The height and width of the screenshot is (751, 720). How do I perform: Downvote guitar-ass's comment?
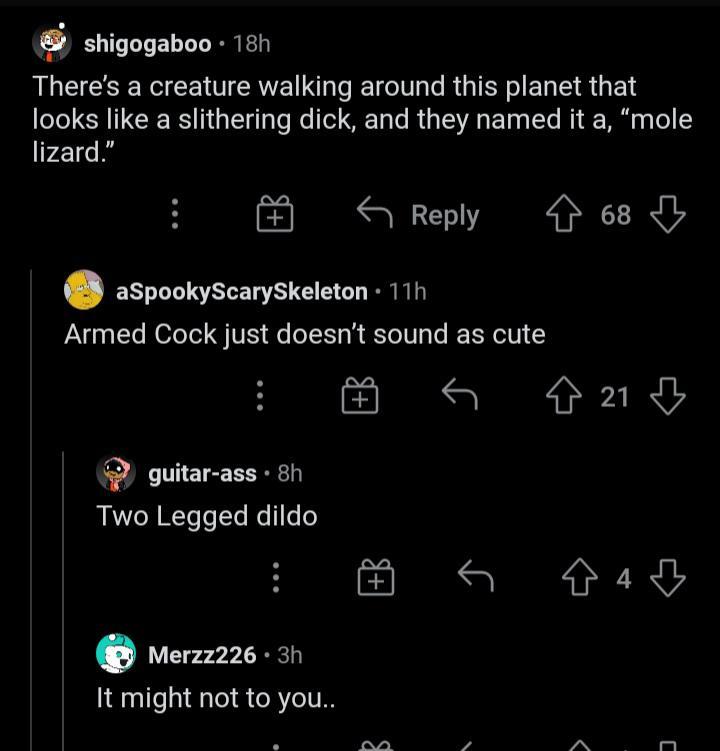(667, 578)
